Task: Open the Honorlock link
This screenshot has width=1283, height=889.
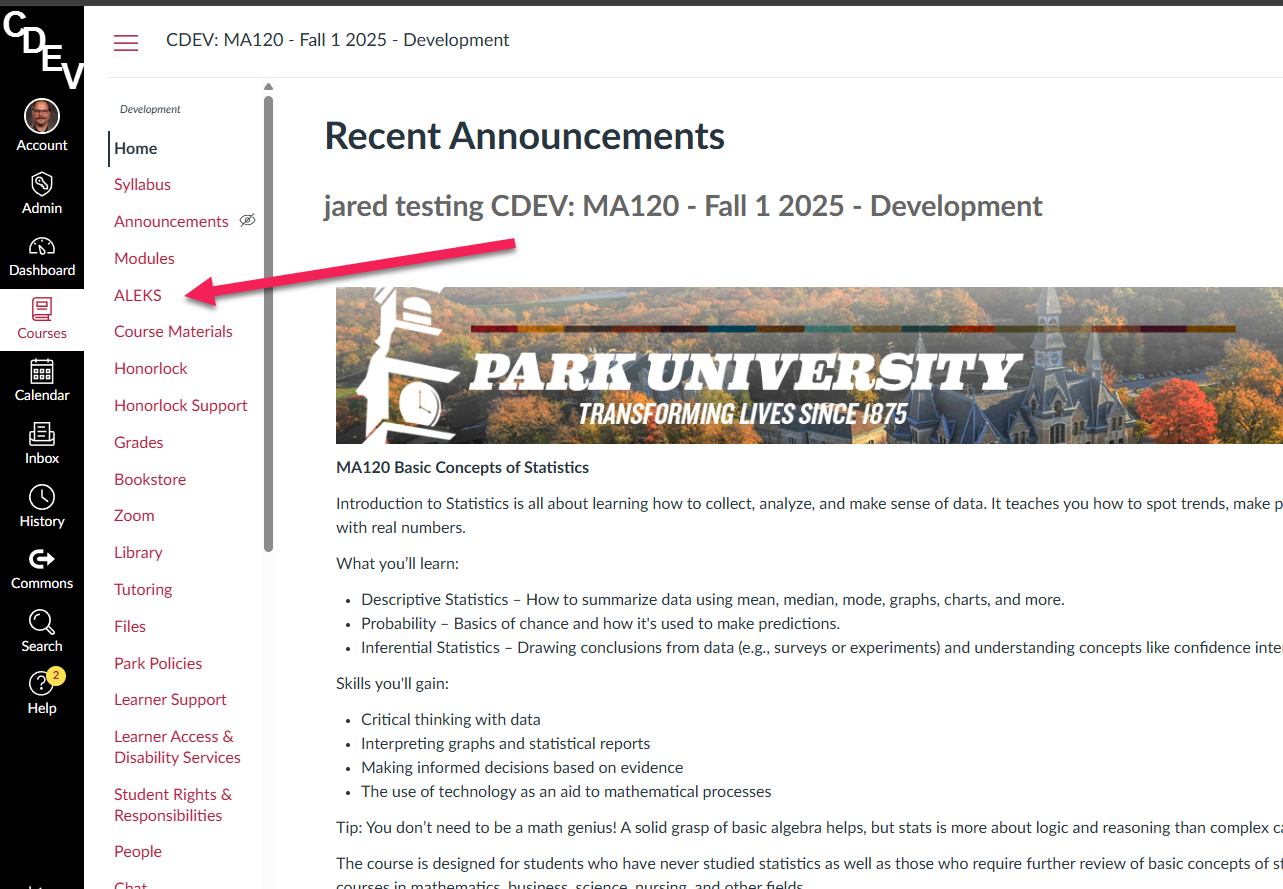Action: point(151,368)
